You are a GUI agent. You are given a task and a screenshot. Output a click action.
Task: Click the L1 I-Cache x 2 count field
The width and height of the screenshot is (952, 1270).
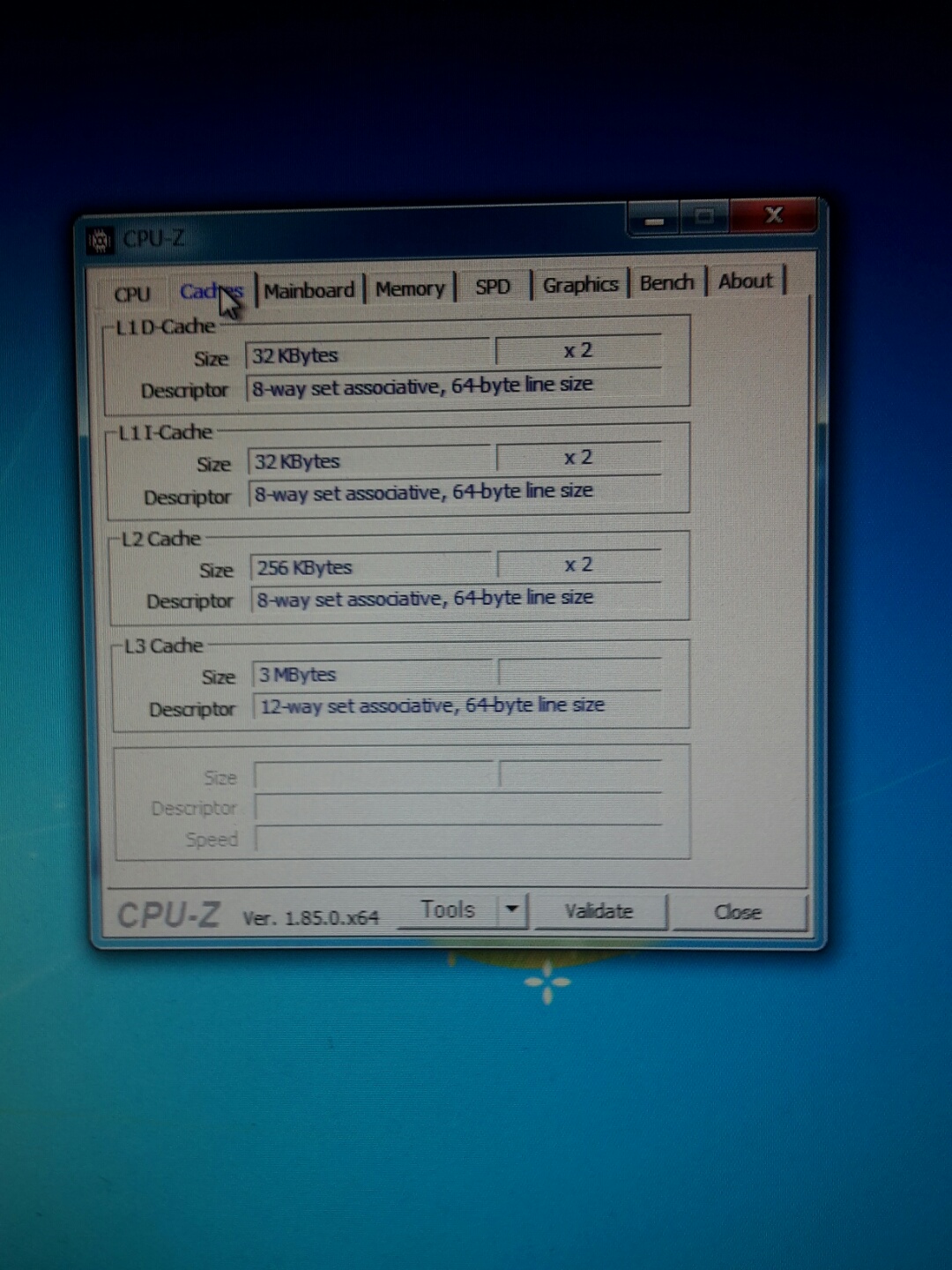point(579,458)
